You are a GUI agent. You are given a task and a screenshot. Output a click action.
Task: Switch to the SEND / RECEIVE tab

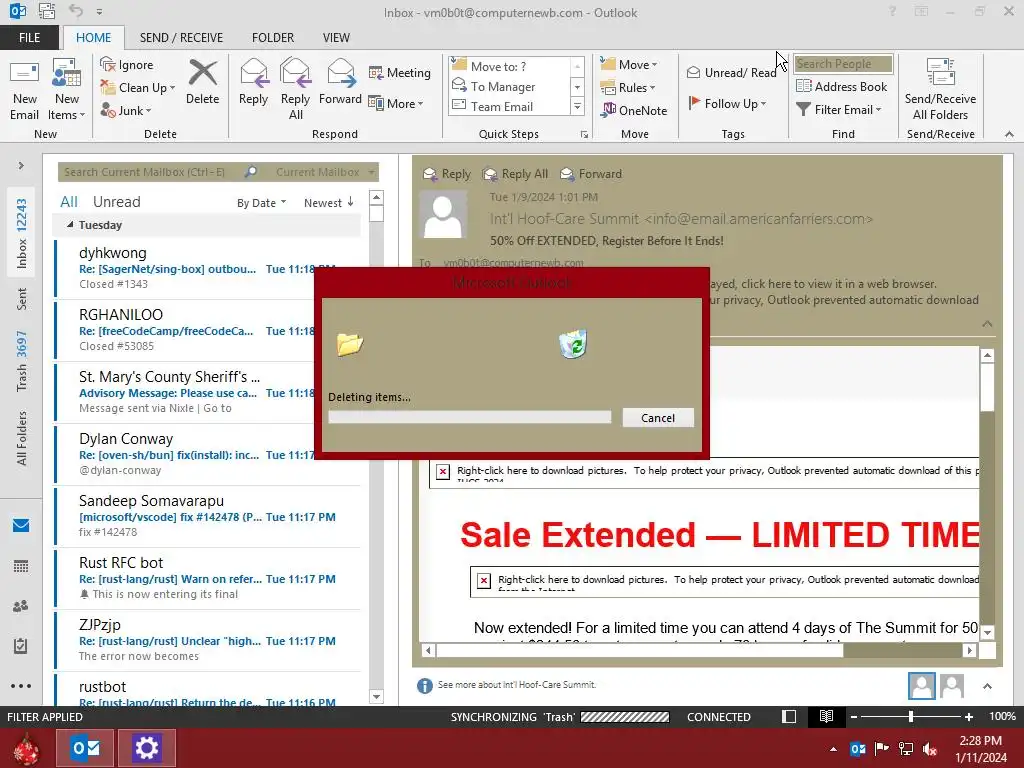[182, 37]
